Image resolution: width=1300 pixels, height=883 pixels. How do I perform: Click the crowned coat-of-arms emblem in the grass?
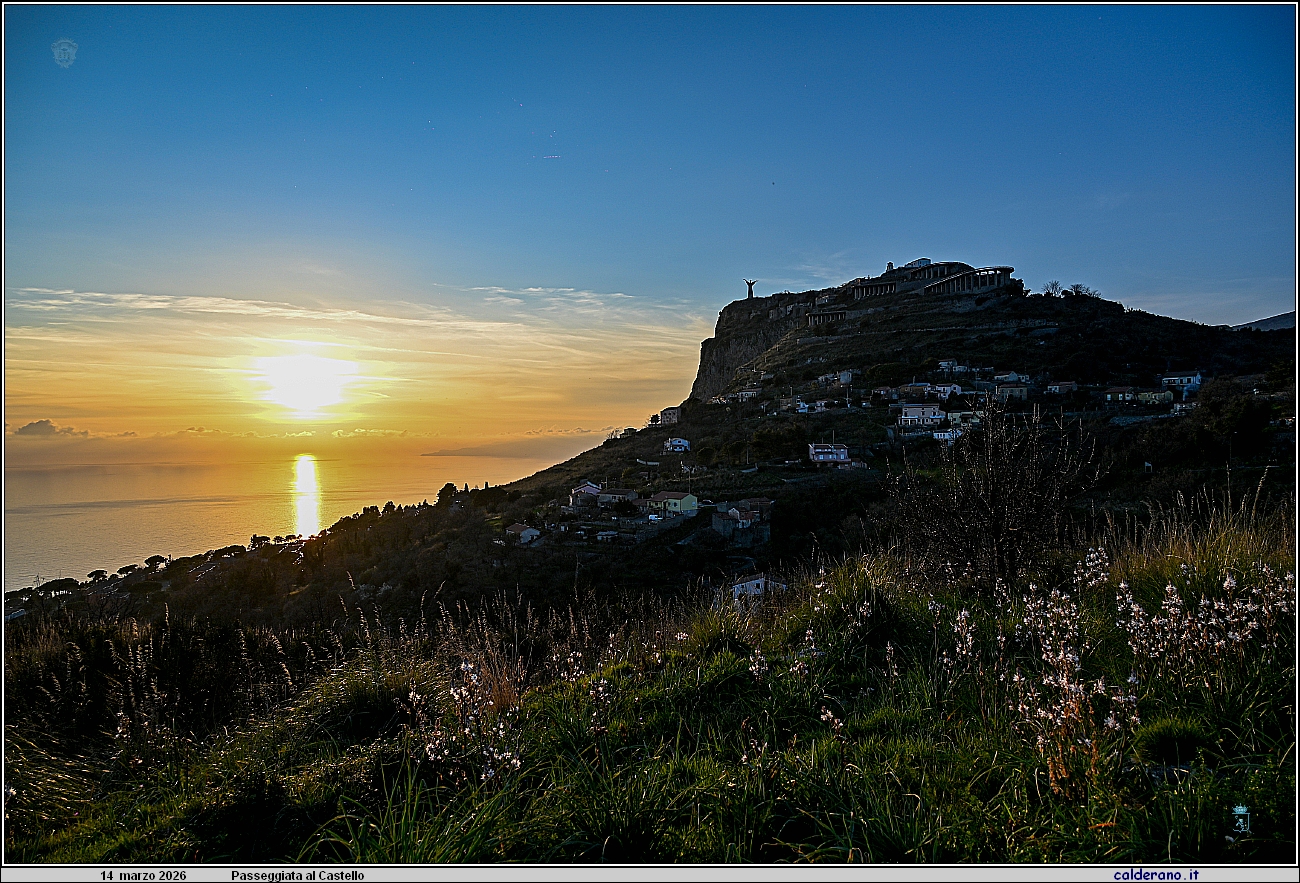tap(1240, 819)
